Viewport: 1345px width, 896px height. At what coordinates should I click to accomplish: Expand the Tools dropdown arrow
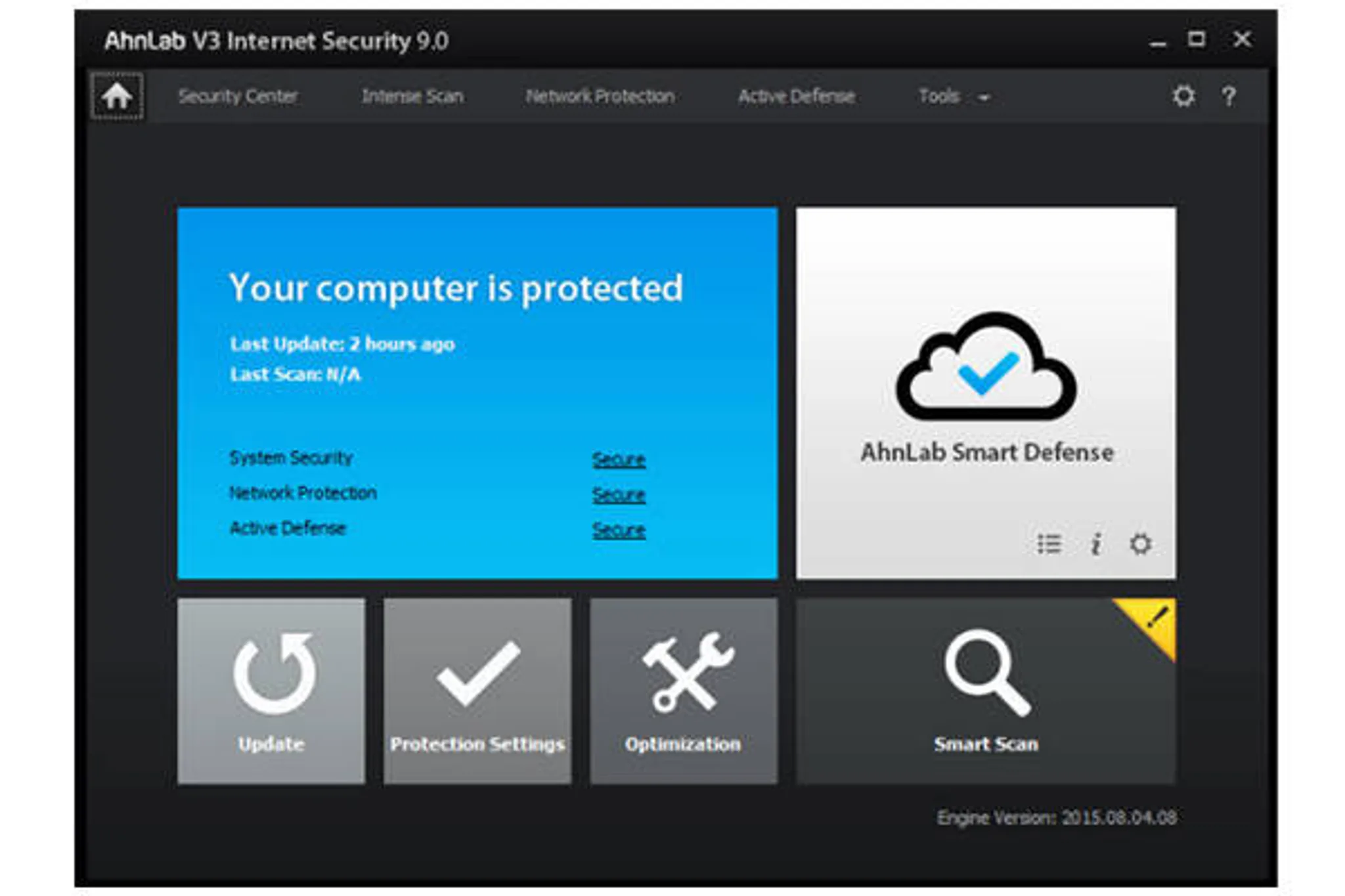tap(983, 98)
